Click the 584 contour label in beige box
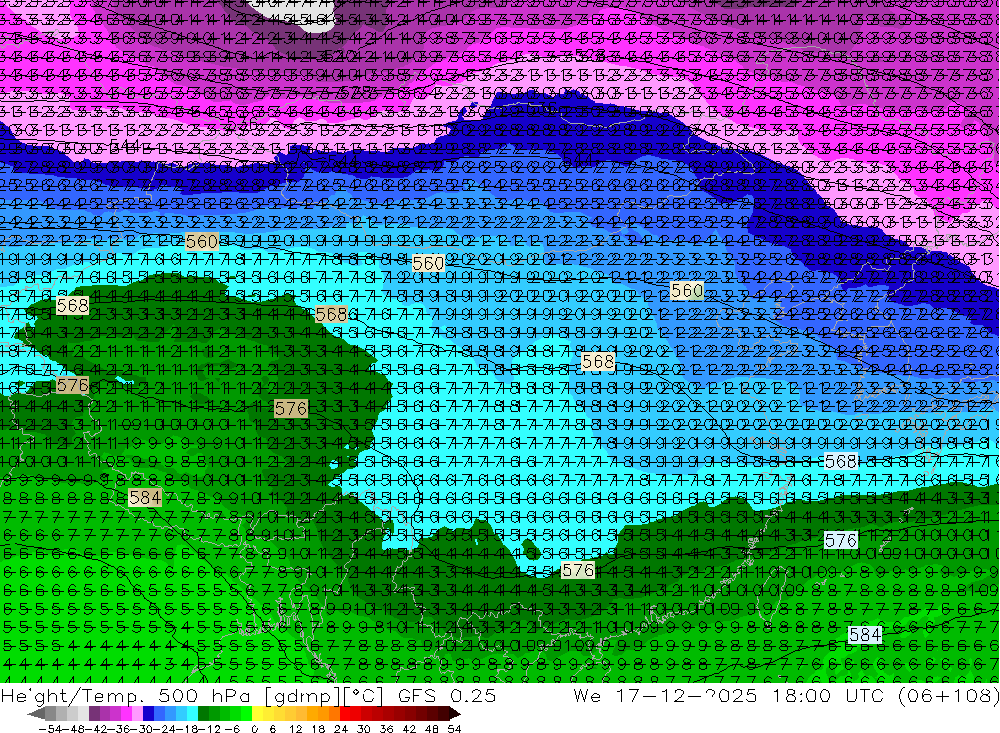The width and height of the screenshot is (1000, 733). 145,498
